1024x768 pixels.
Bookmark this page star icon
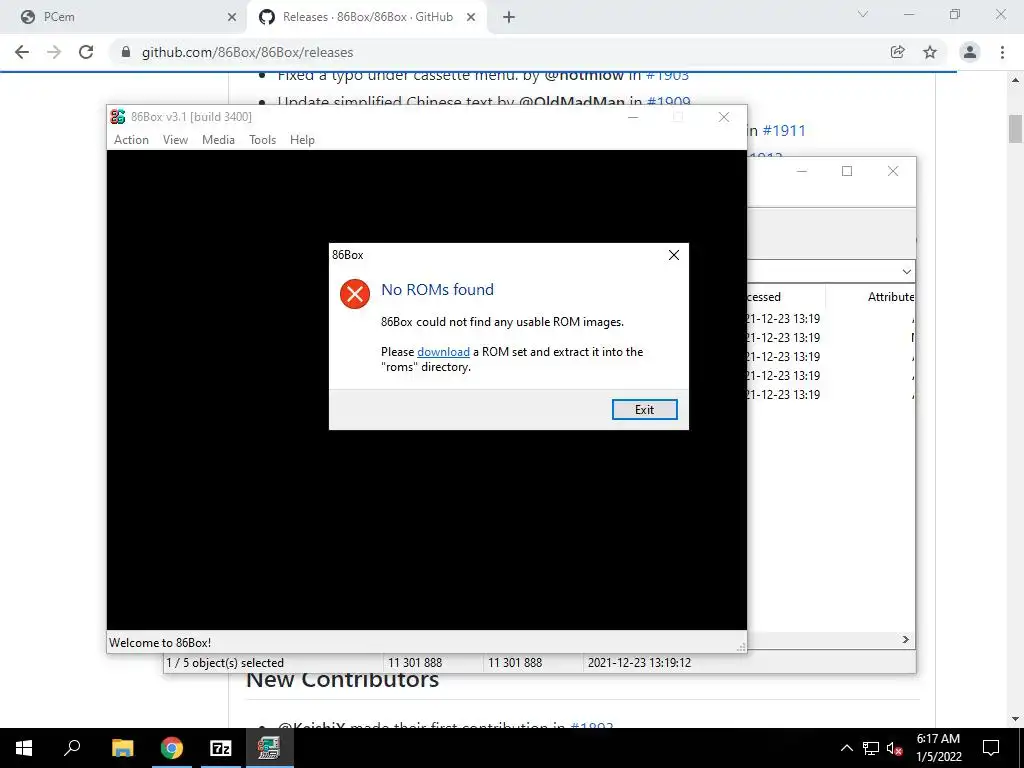point(930,52)
